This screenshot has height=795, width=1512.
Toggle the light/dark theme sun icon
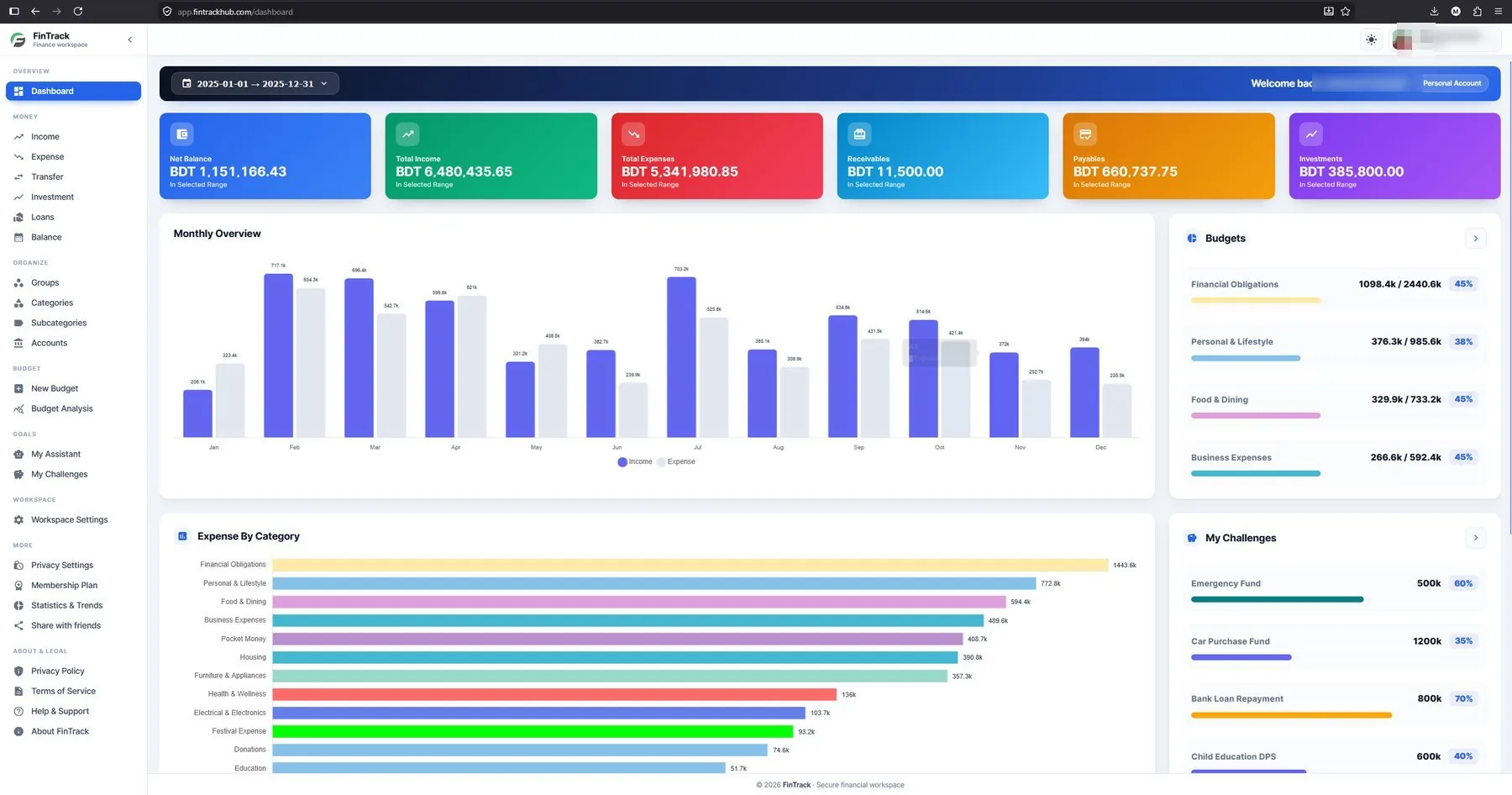pos(1371,39)
